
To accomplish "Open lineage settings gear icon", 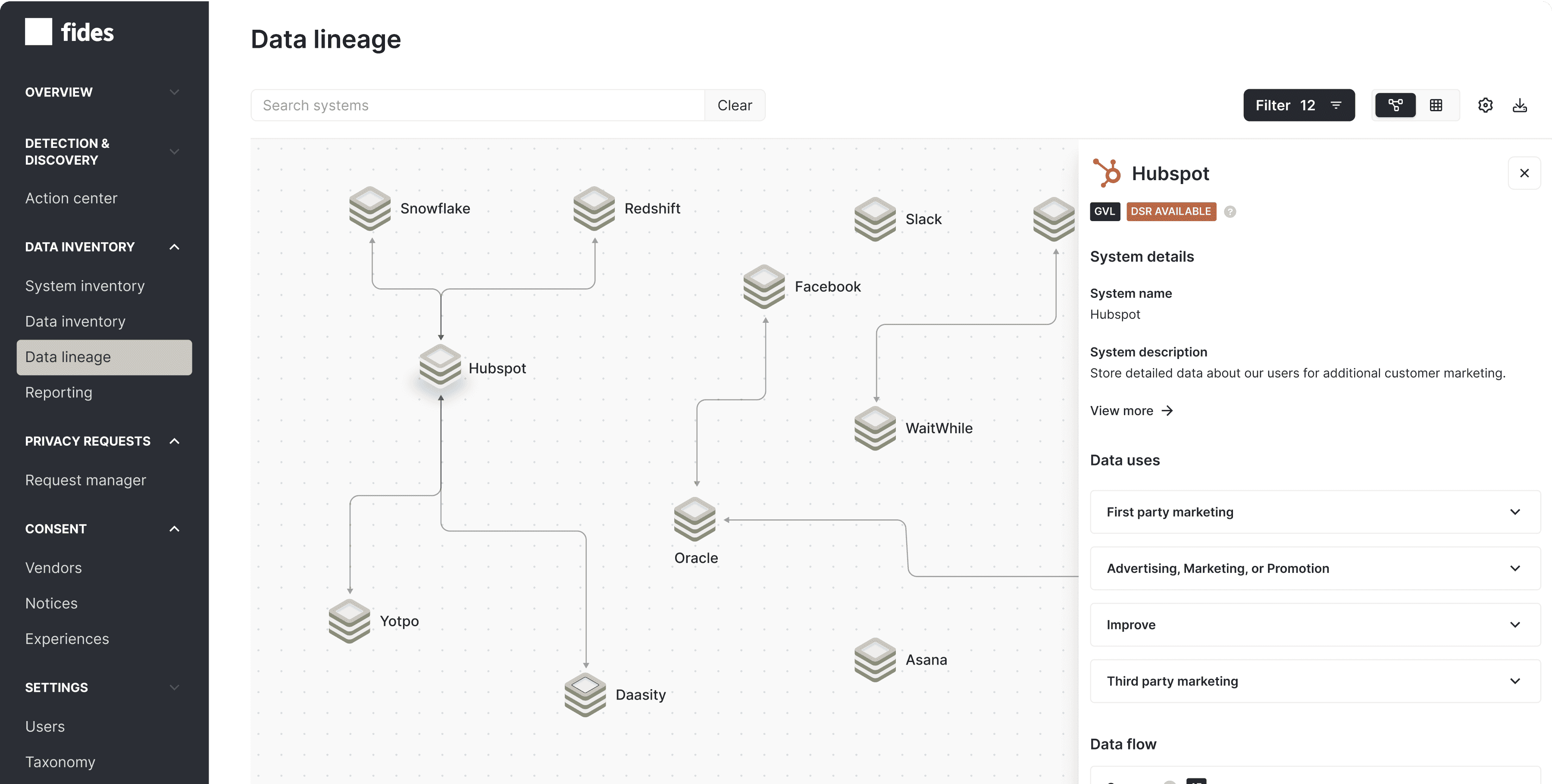I will pos(1485,105).
